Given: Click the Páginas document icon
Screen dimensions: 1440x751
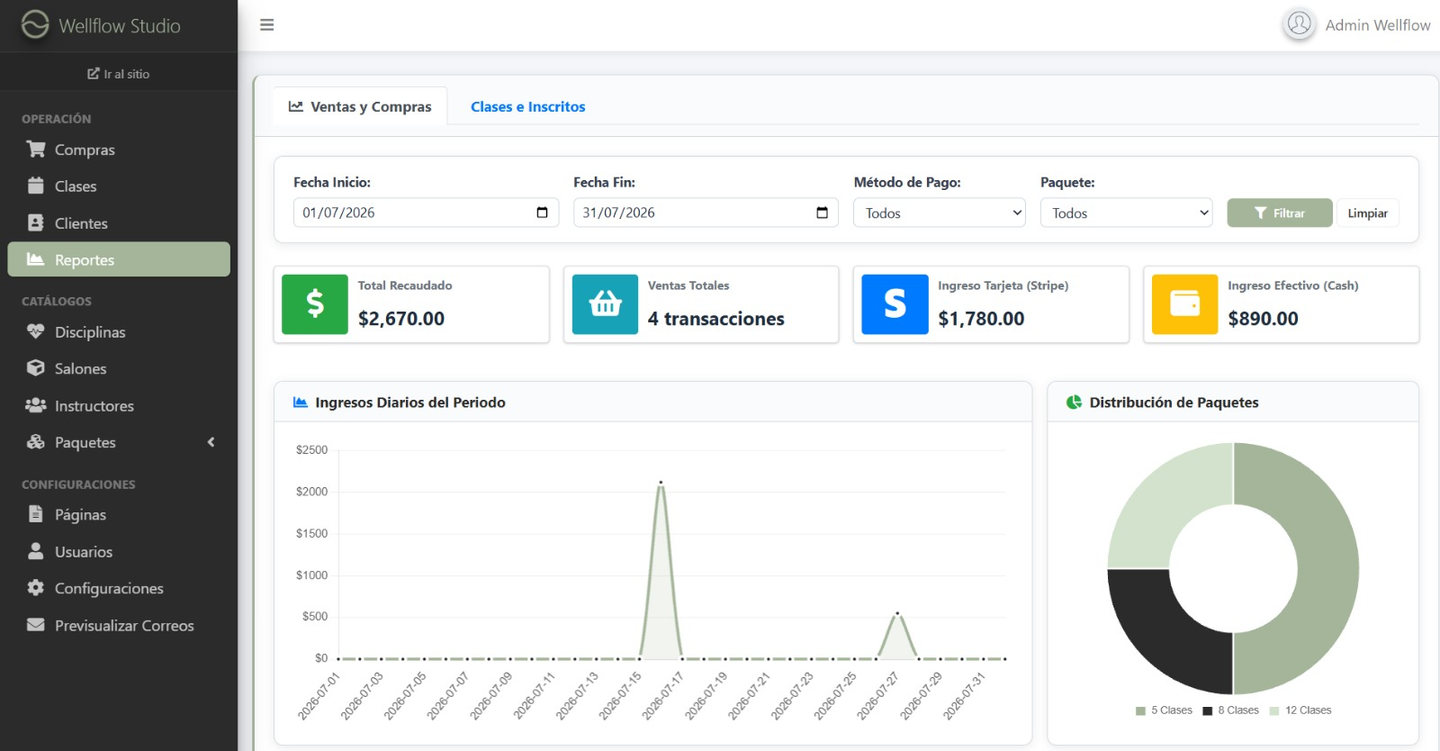Looking at the screenshot, I should click(36, 514).
